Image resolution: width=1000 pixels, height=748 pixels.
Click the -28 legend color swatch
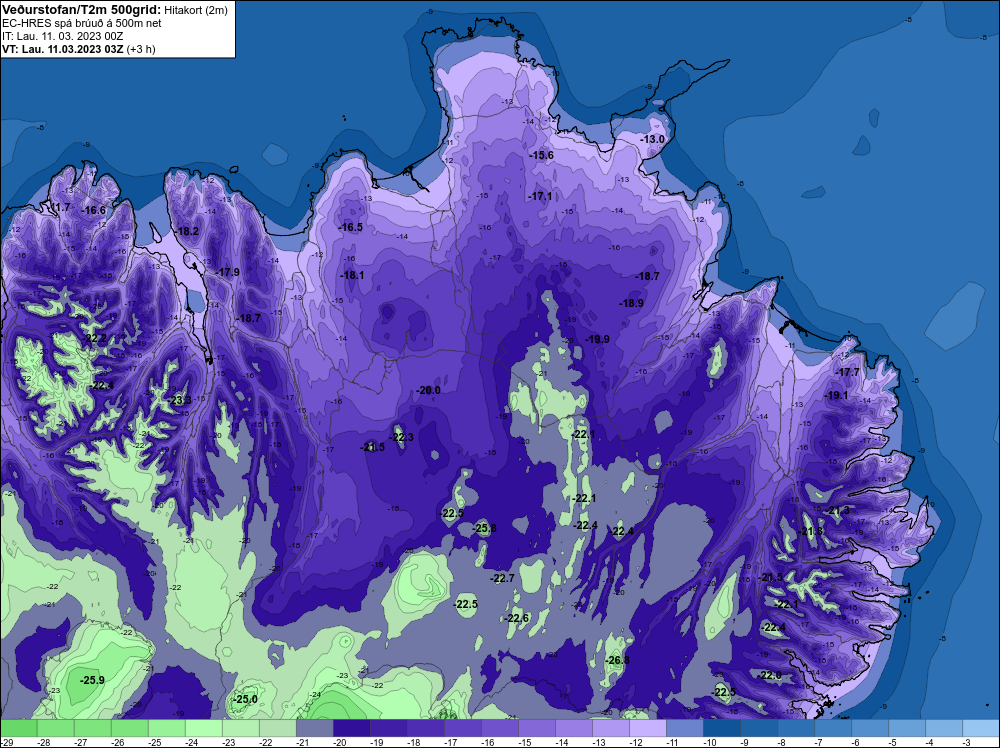[55, 728]
